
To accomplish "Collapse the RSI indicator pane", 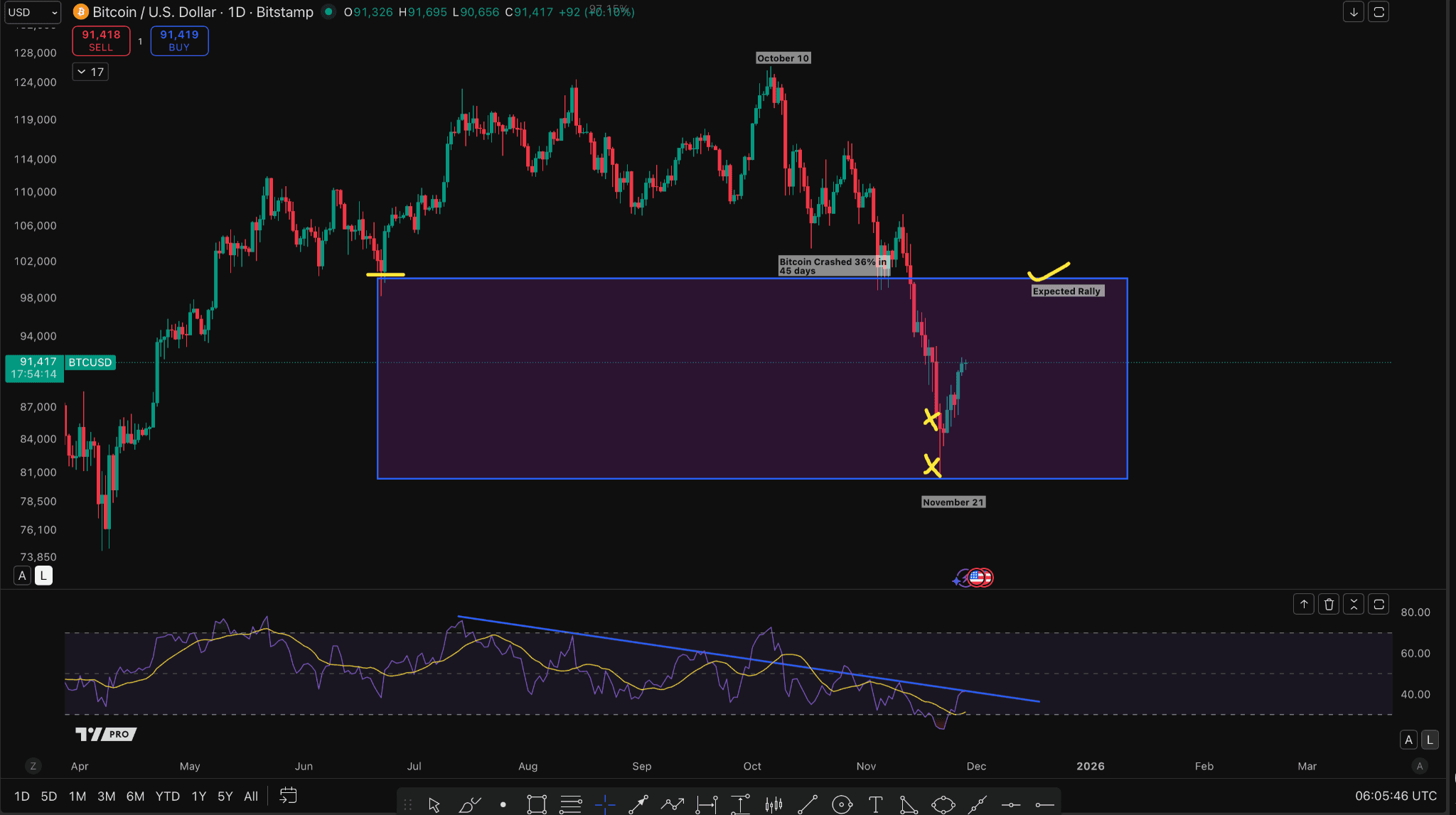I will [1354, 605].
